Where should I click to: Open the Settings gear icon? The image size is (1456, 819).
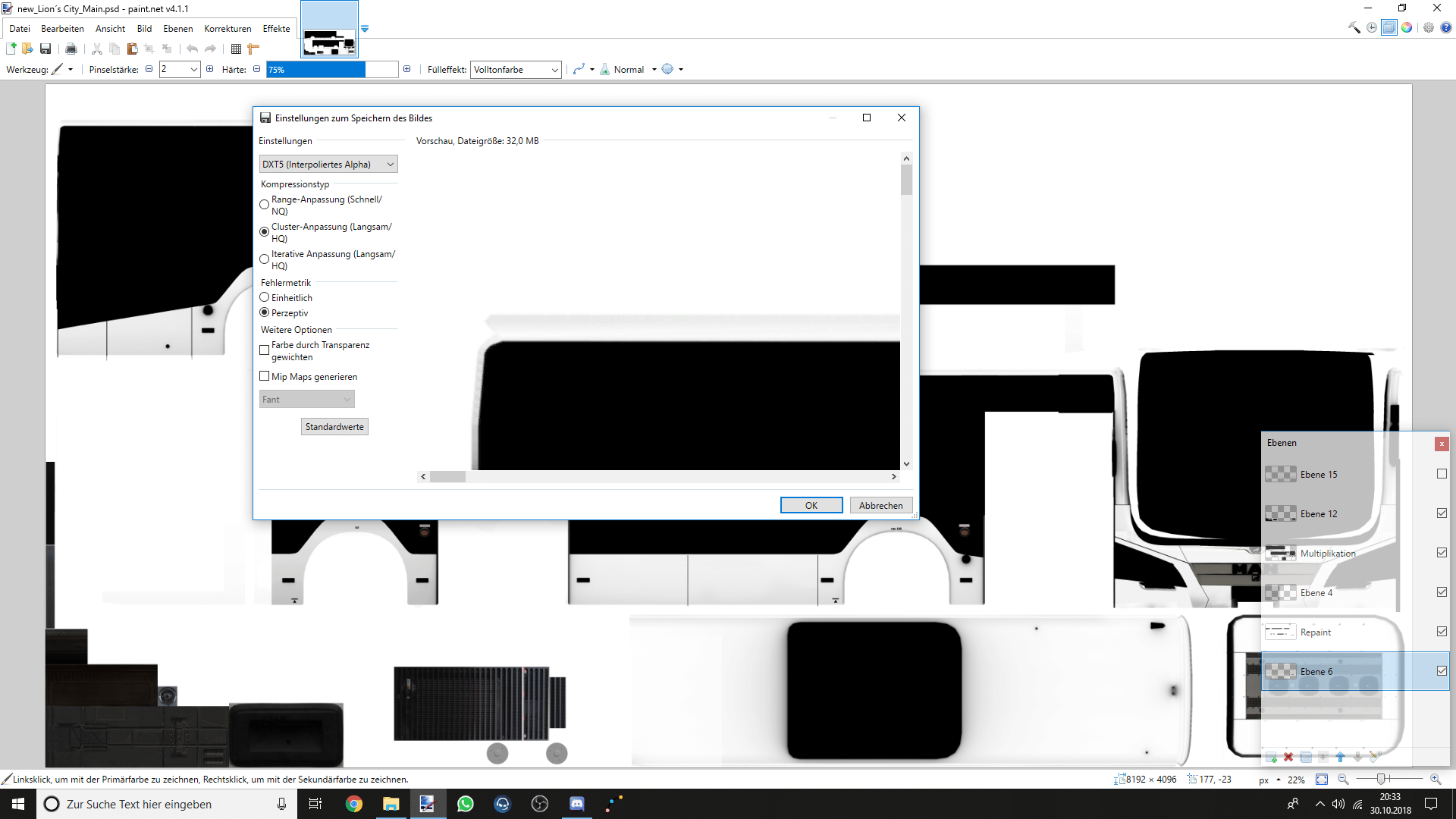tap(1429, 27)
